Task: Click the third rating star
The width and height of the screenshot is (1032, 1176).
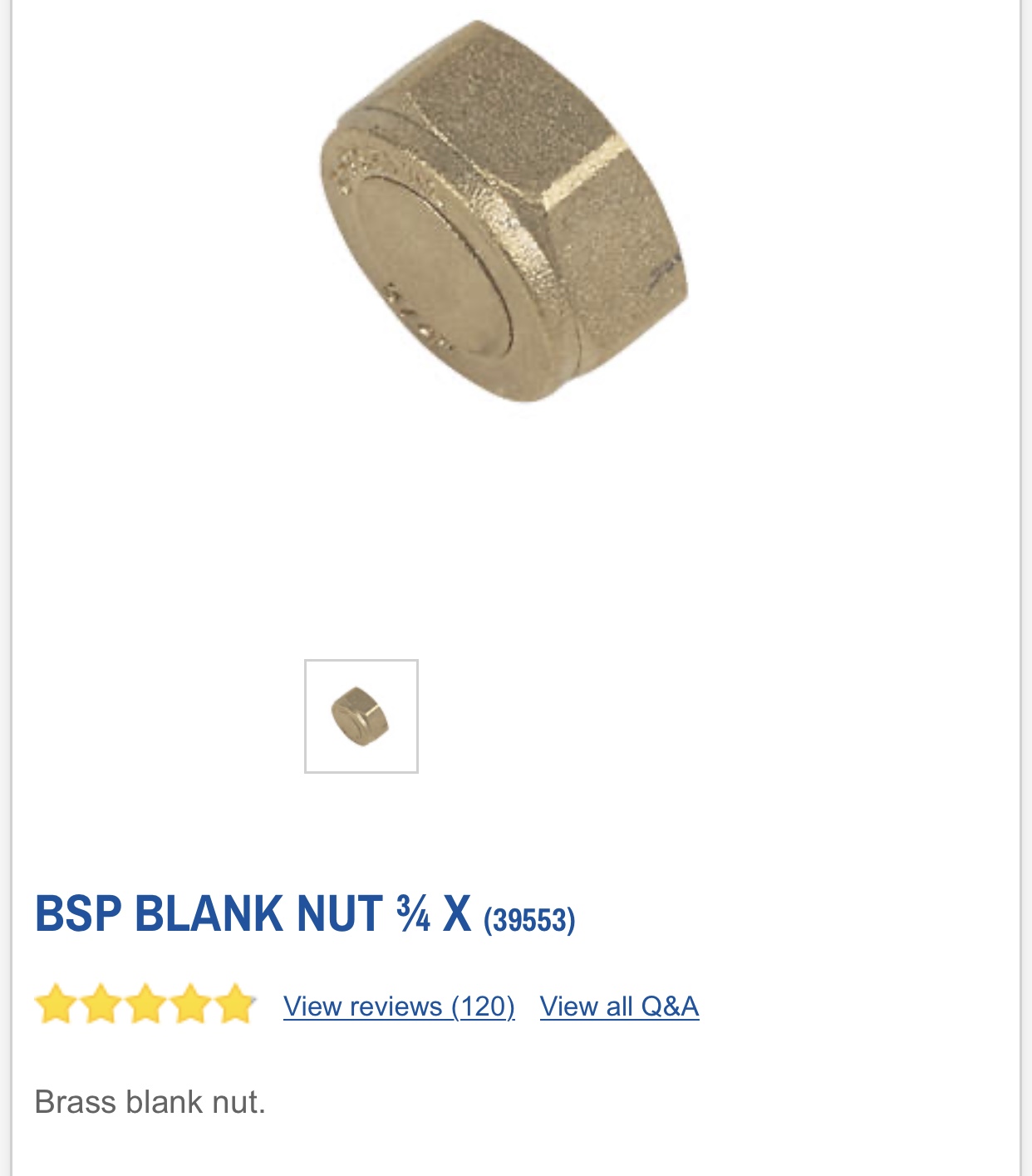Action: coord(146,1004)
